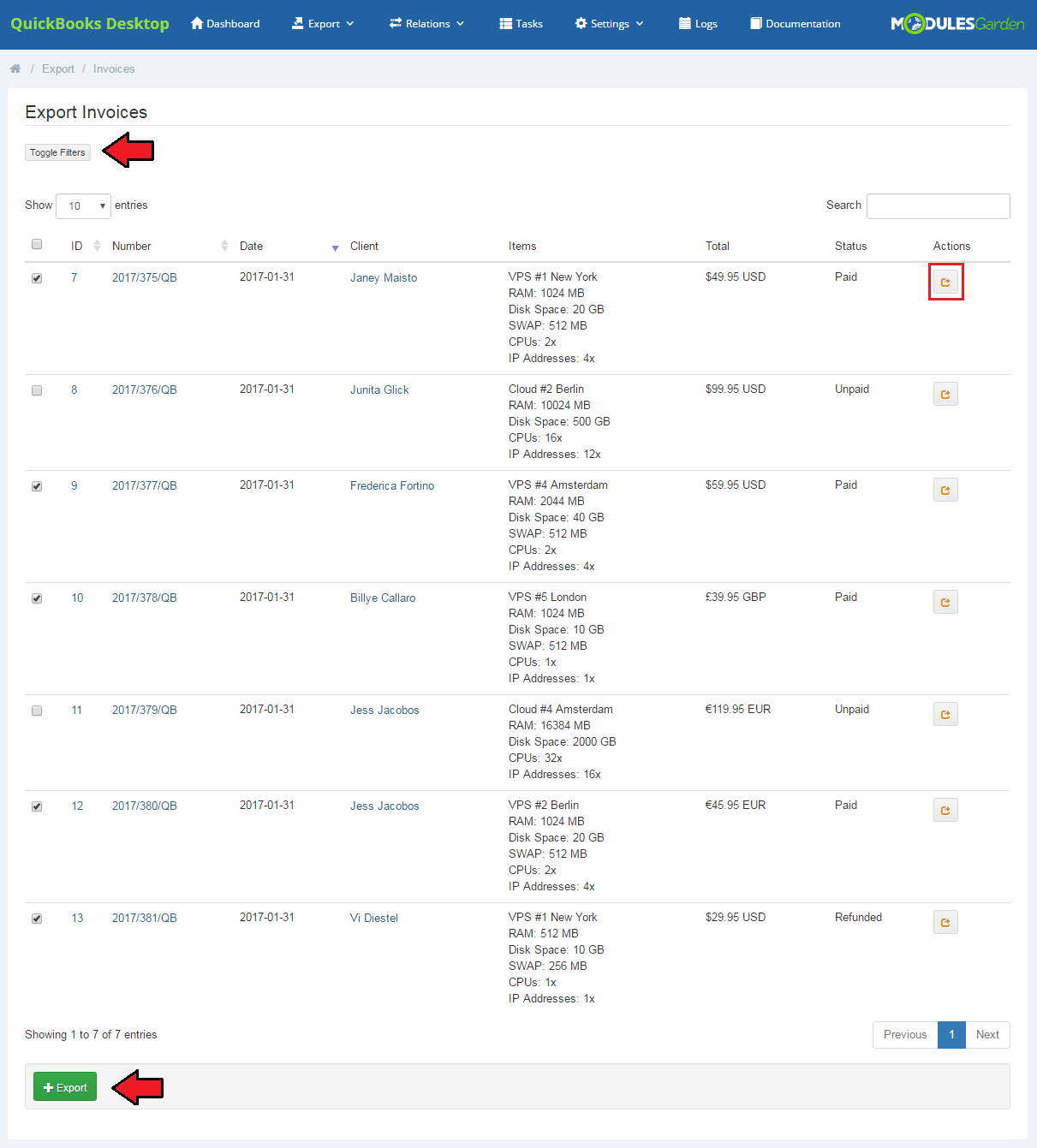Click the export icon for invoice 2017/378/QB

coord(945,602)
